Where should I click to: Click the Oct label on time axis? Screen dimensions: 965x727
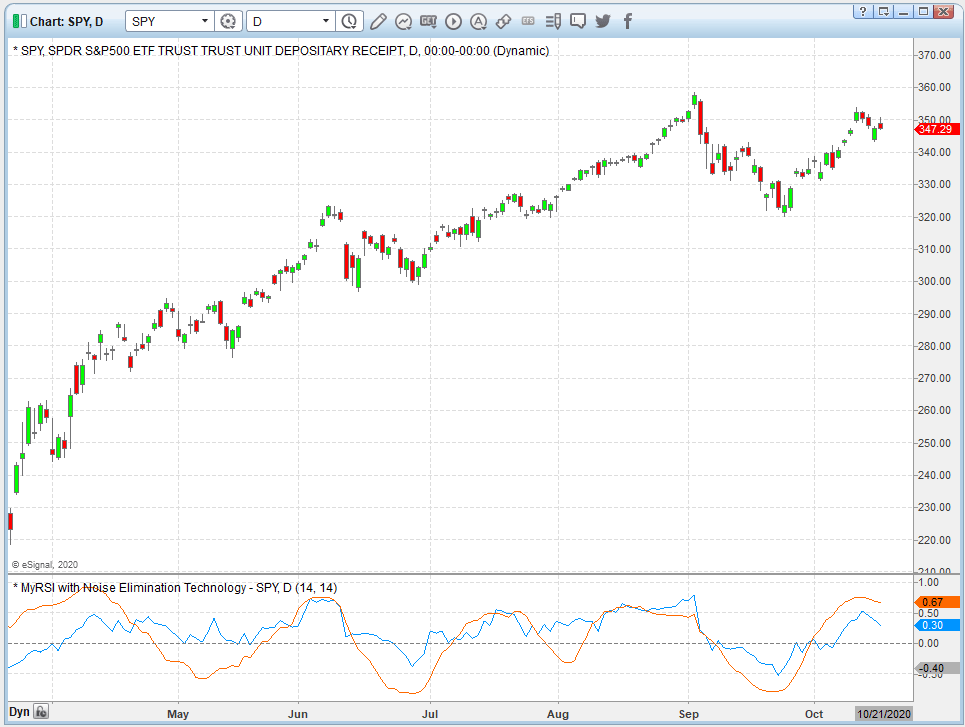pos(814,714)
